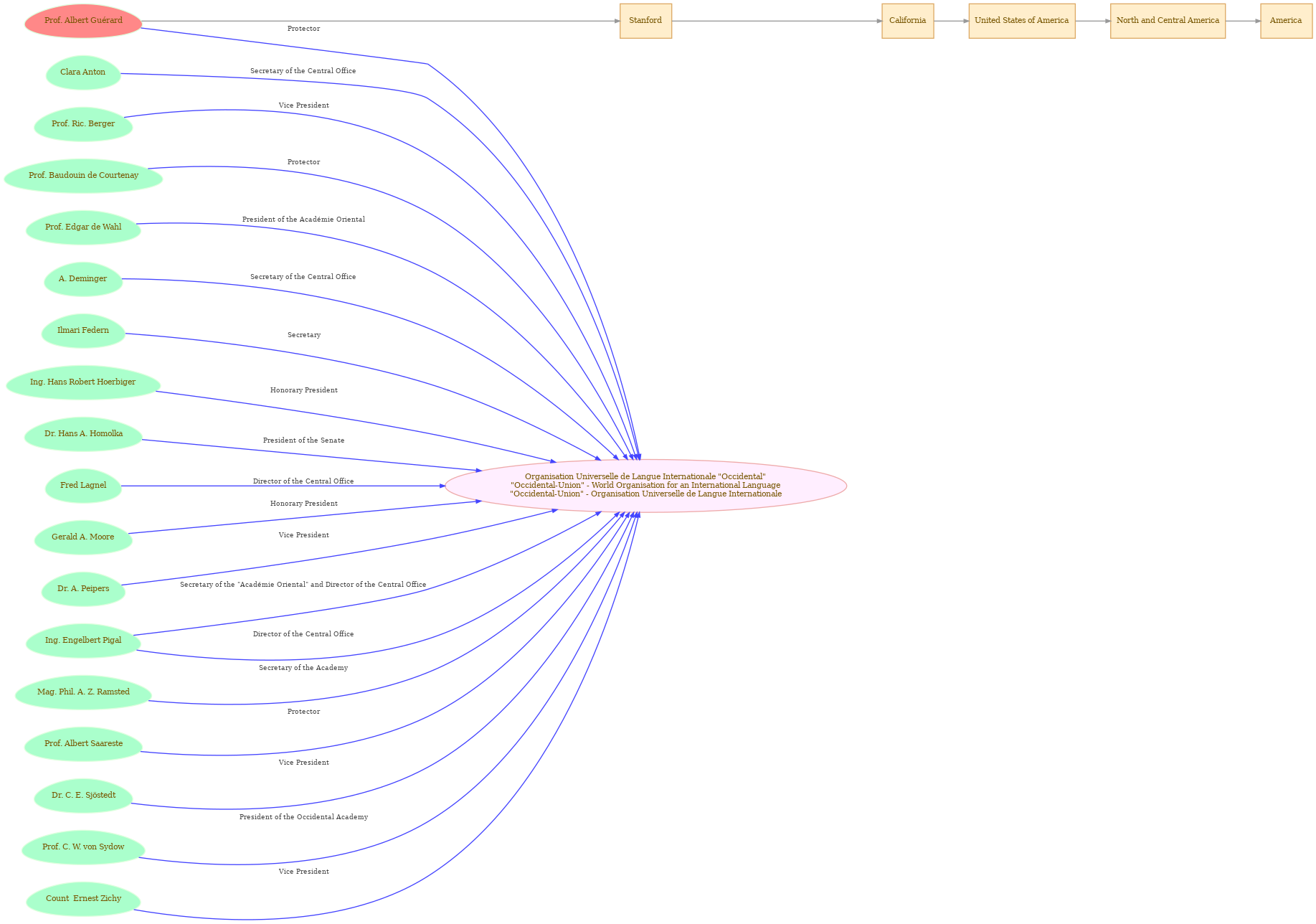Select the United States of America box

click(1022, 21)
